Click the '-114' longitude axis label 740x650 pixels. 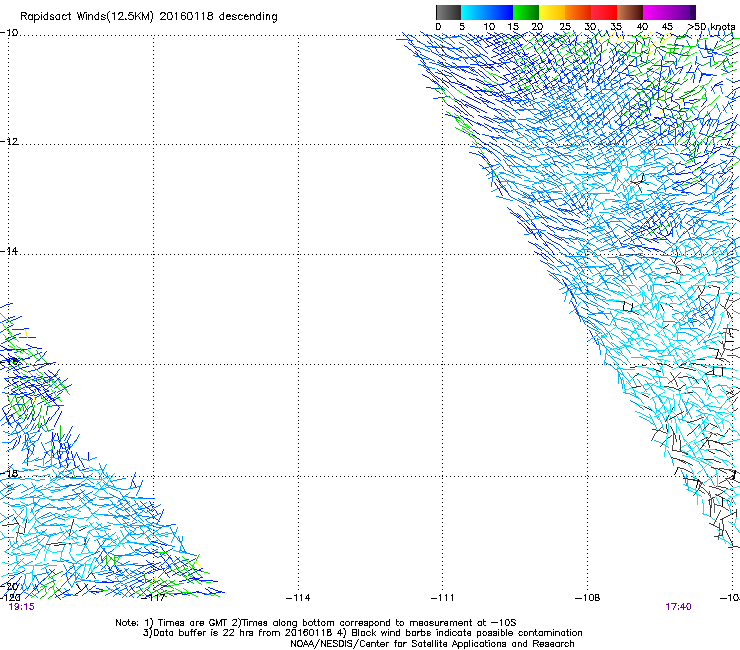point(298,598)
